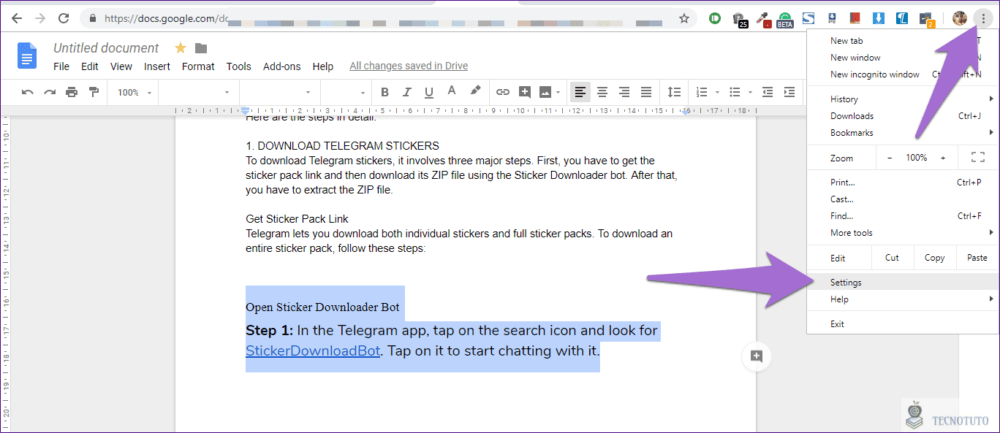Click the add comment toolbar icon

[525, 92]
